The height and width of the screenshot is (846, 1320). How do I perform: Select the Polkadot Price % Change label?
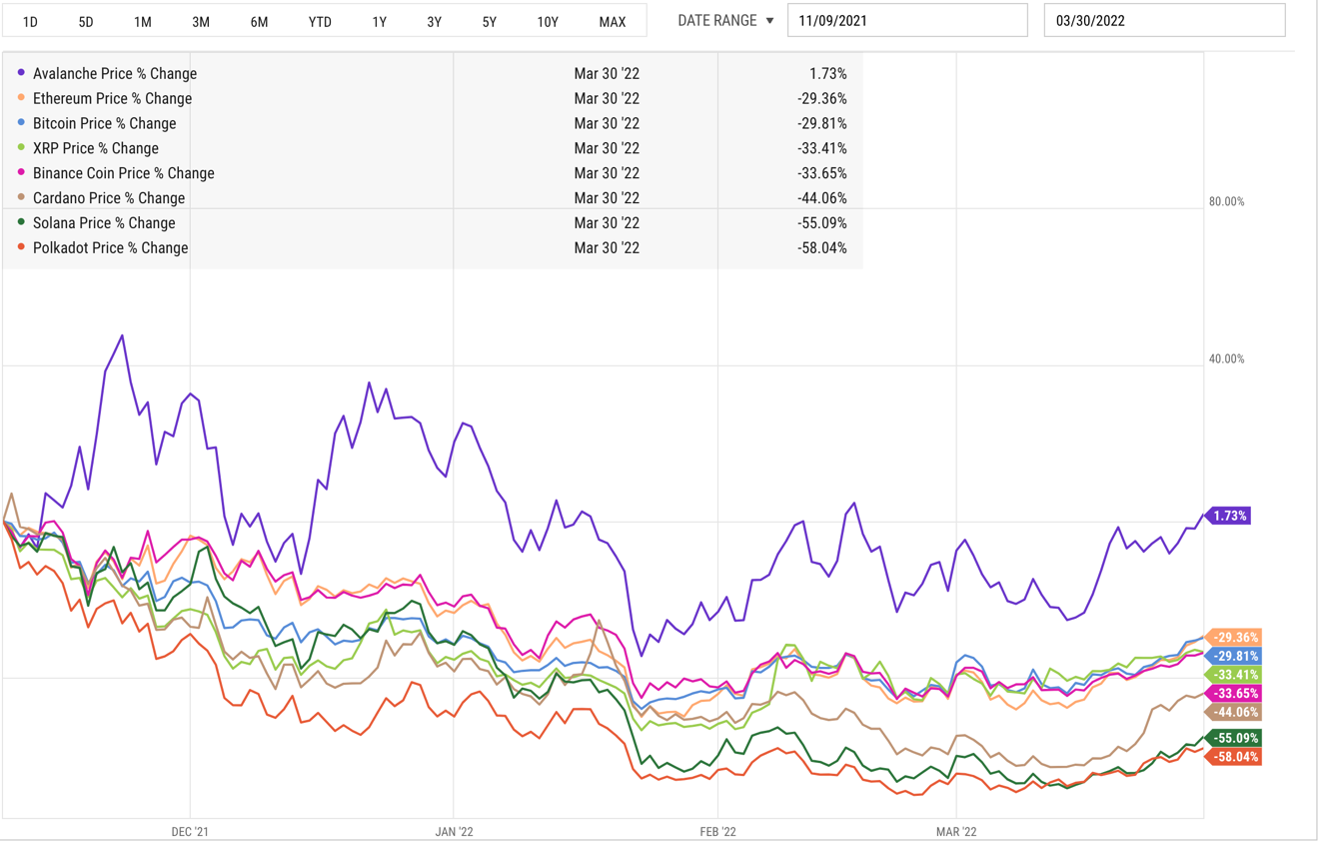pos(110,249)
